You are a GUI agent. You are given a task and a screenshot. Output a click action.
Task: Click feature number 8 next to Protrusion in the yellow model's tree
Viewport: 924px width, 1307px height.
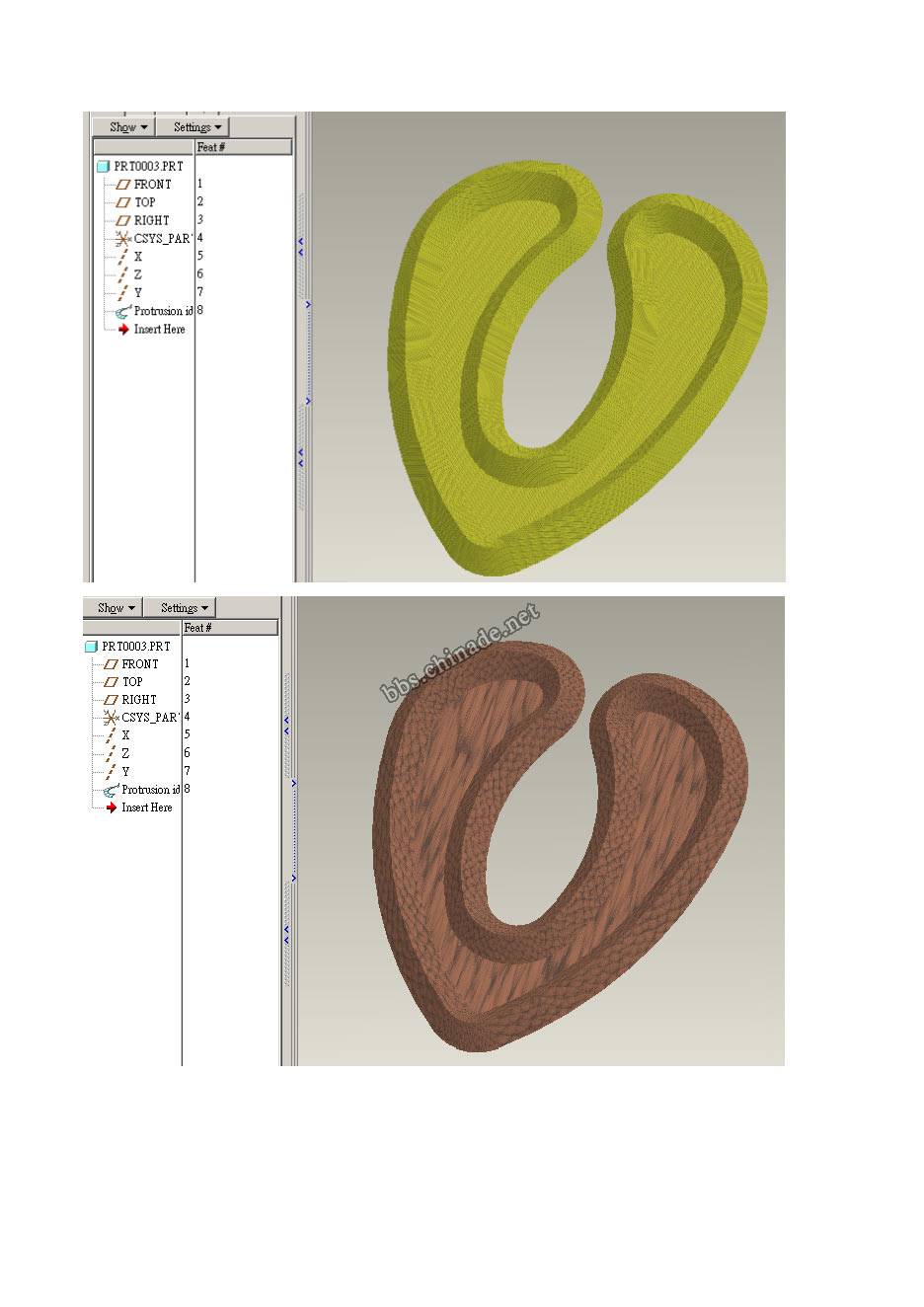(x=200, y=310)
